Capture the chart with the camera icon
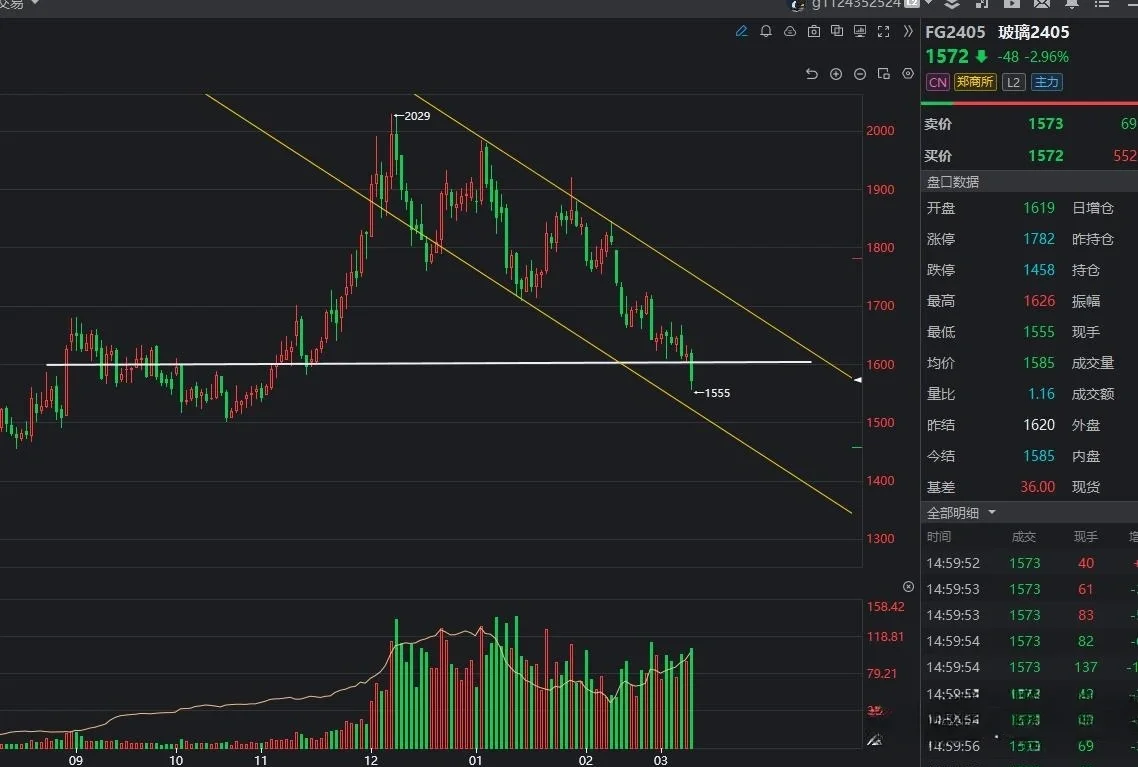1138x767 pixels. 813,31
